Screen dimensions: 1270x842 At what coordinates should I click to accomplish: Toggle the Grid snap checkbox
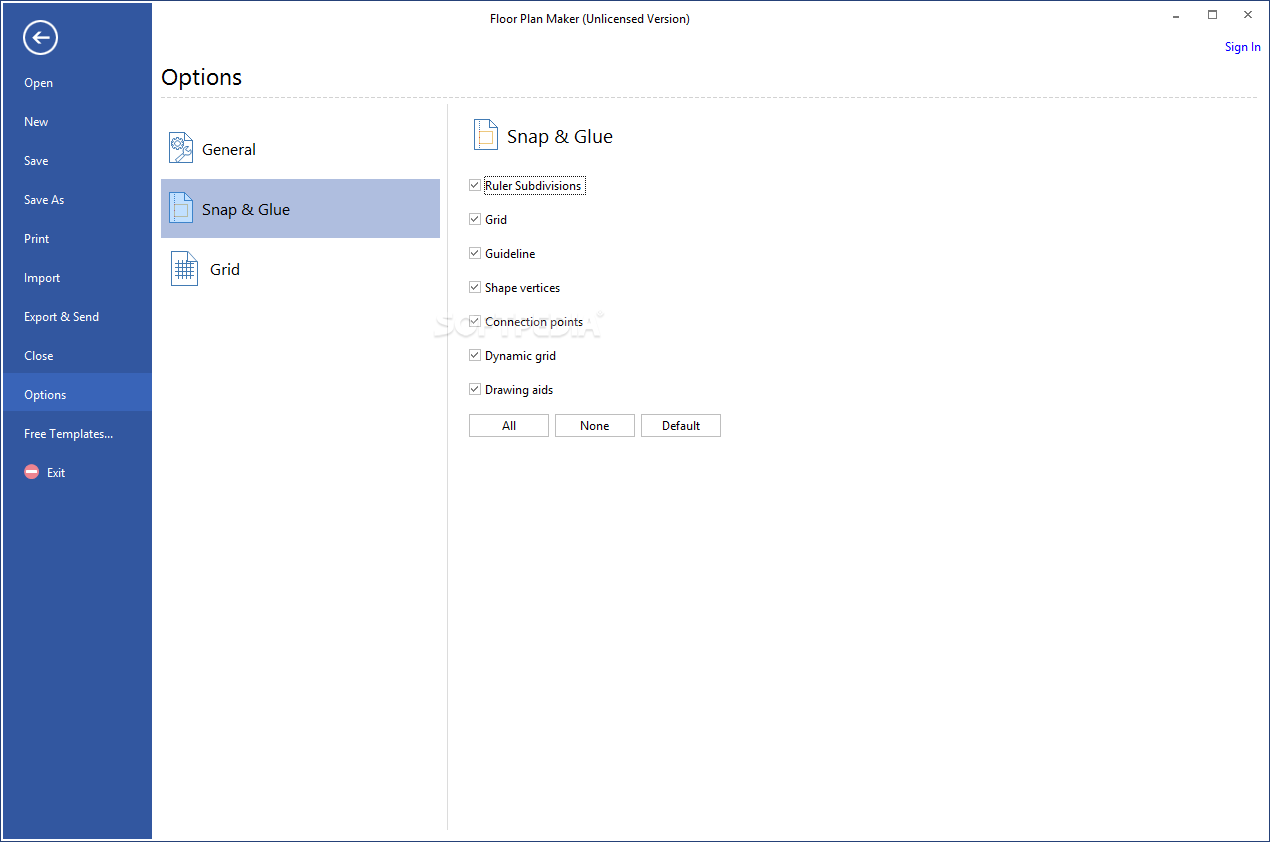point(475,219)
